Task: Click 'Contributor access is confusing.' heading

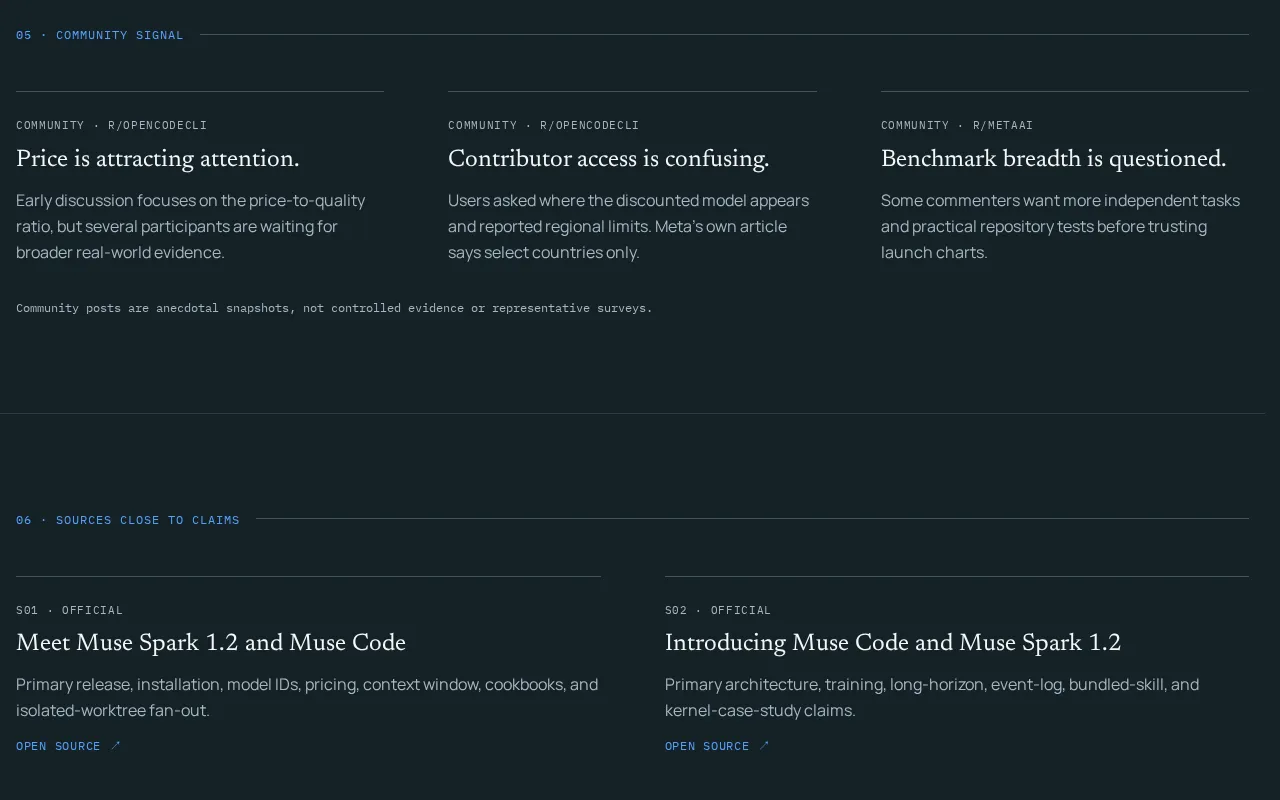Action: pos(609,158)
